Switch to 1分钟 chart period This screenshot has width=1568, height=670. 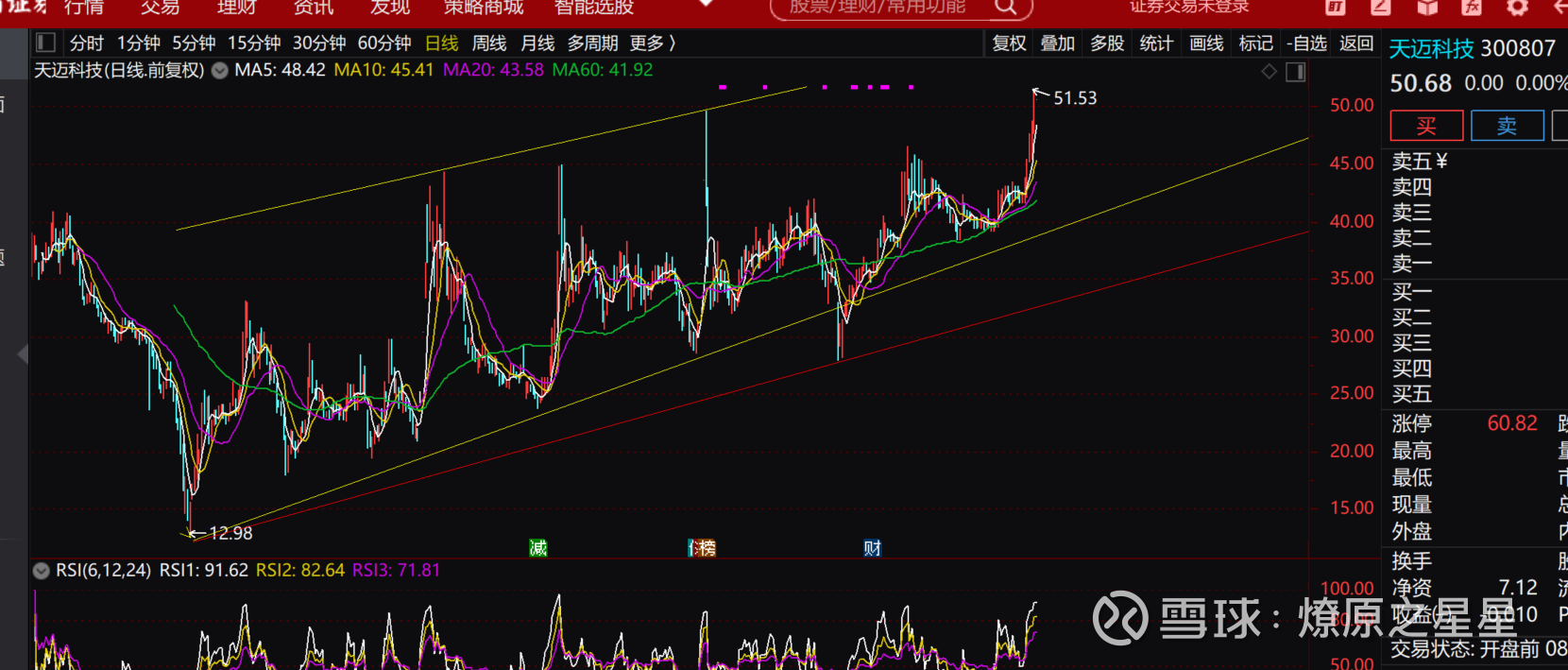pyautogui.click(x=139, y=43)
